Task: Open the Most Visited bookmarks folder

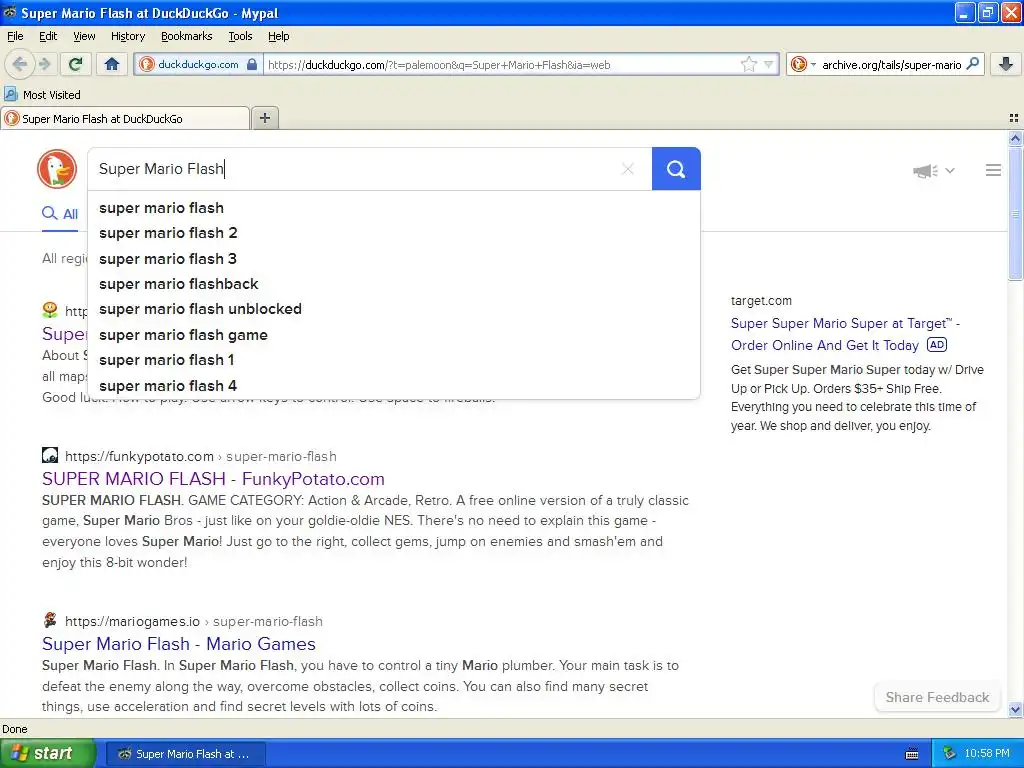Action: 42,95
